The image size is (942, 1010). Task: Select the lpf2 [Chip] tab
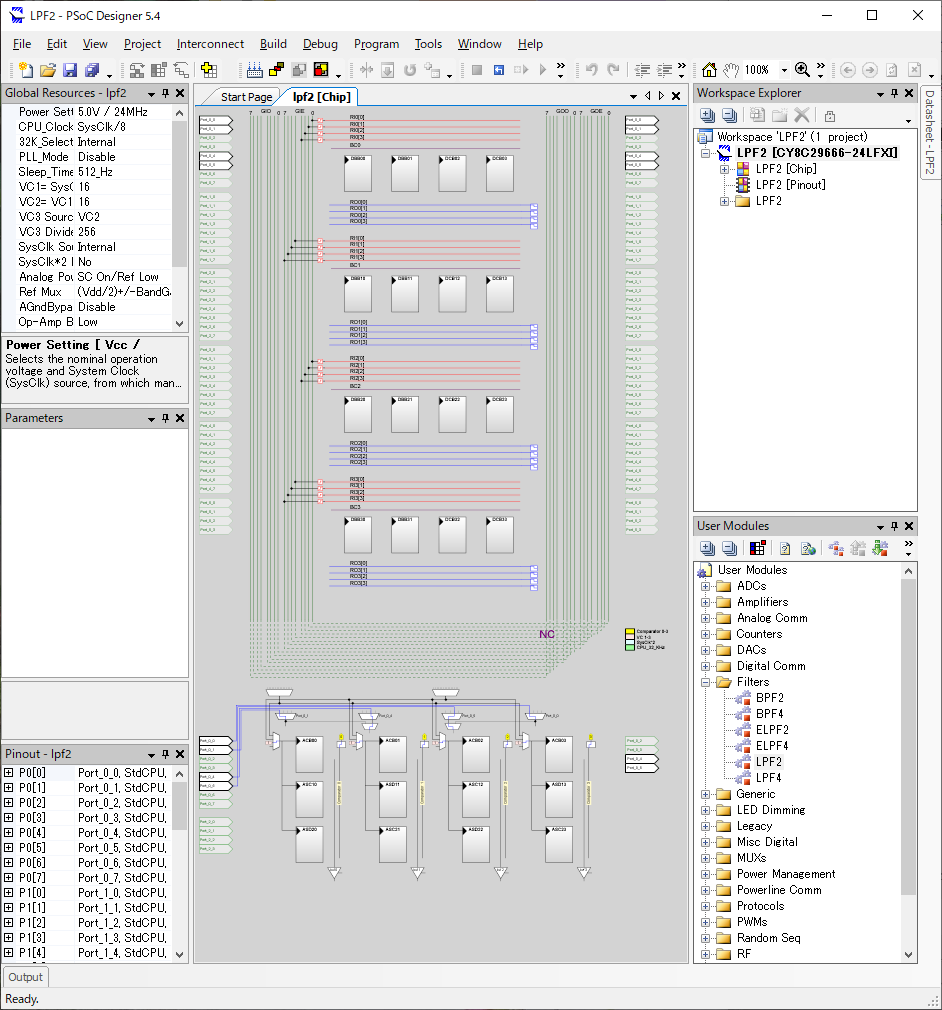(x=322, y=97)
